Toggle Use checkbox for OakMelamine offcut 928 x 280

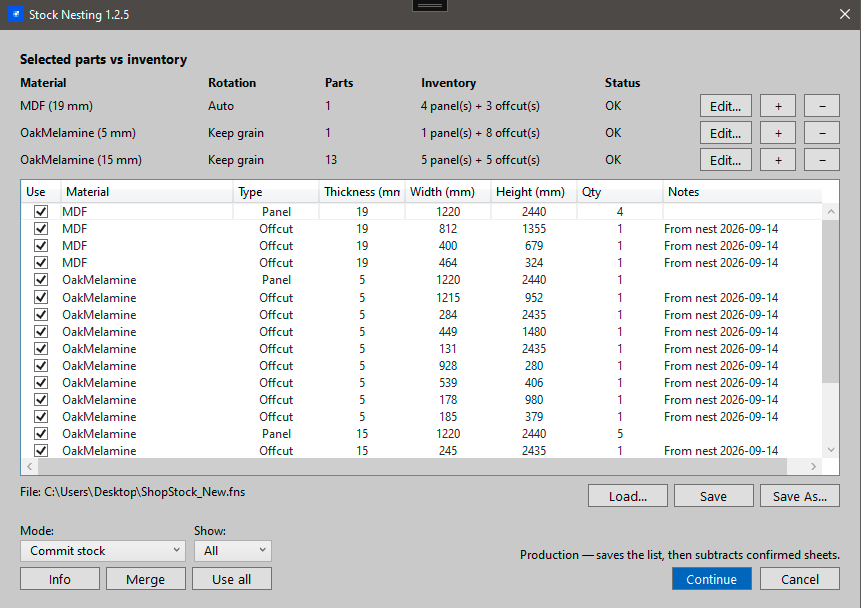(41, 365)
